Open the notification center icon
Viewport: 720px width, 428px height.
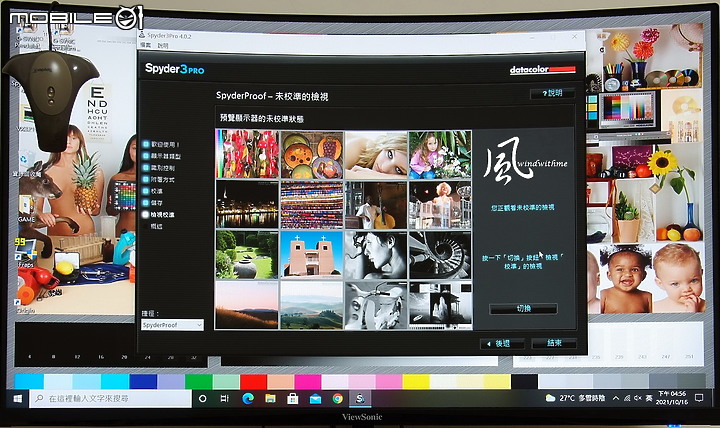pos(699,398)
